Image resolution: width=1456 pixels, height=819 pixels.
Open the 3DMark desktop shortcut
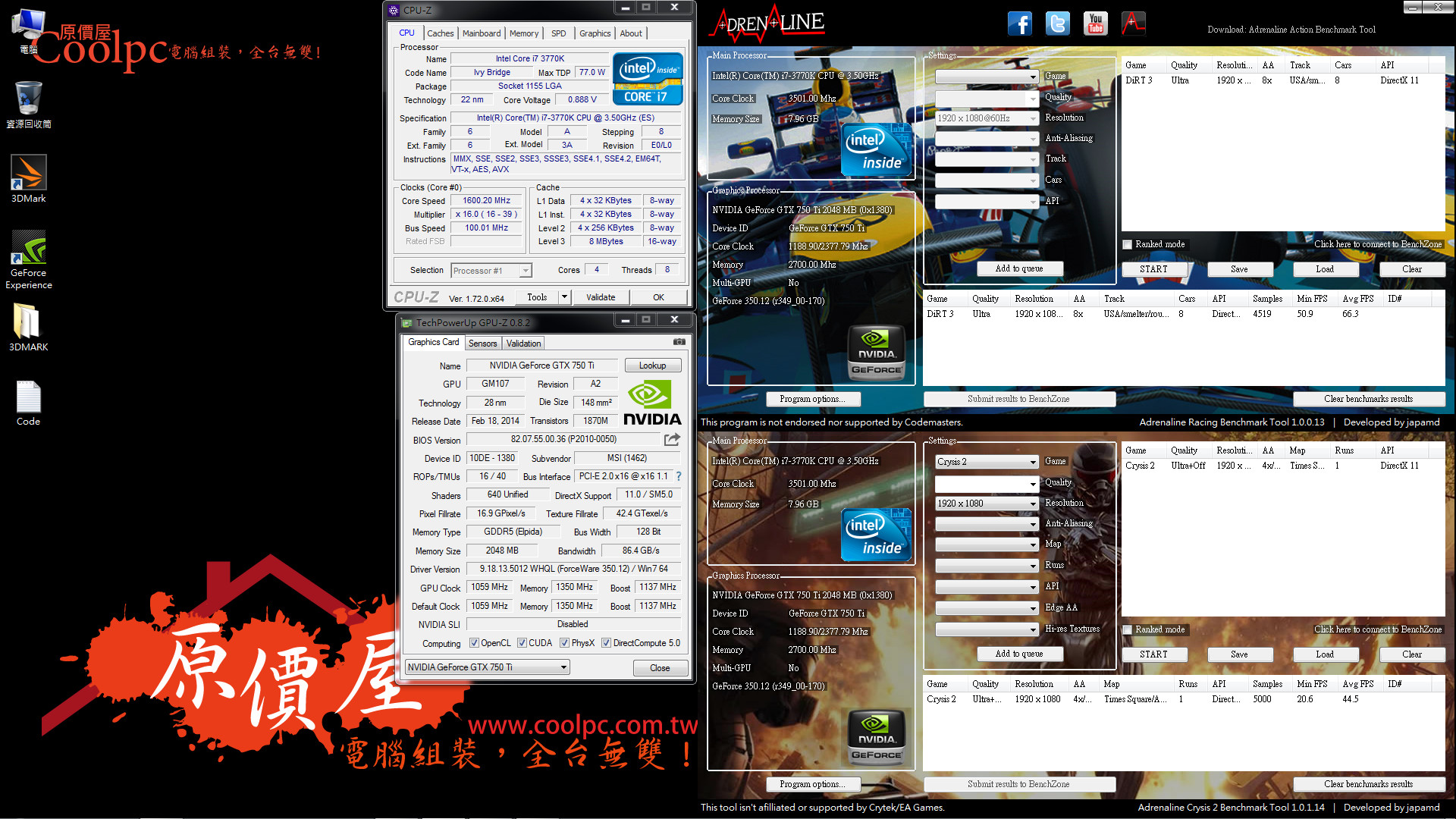[28, 179]
